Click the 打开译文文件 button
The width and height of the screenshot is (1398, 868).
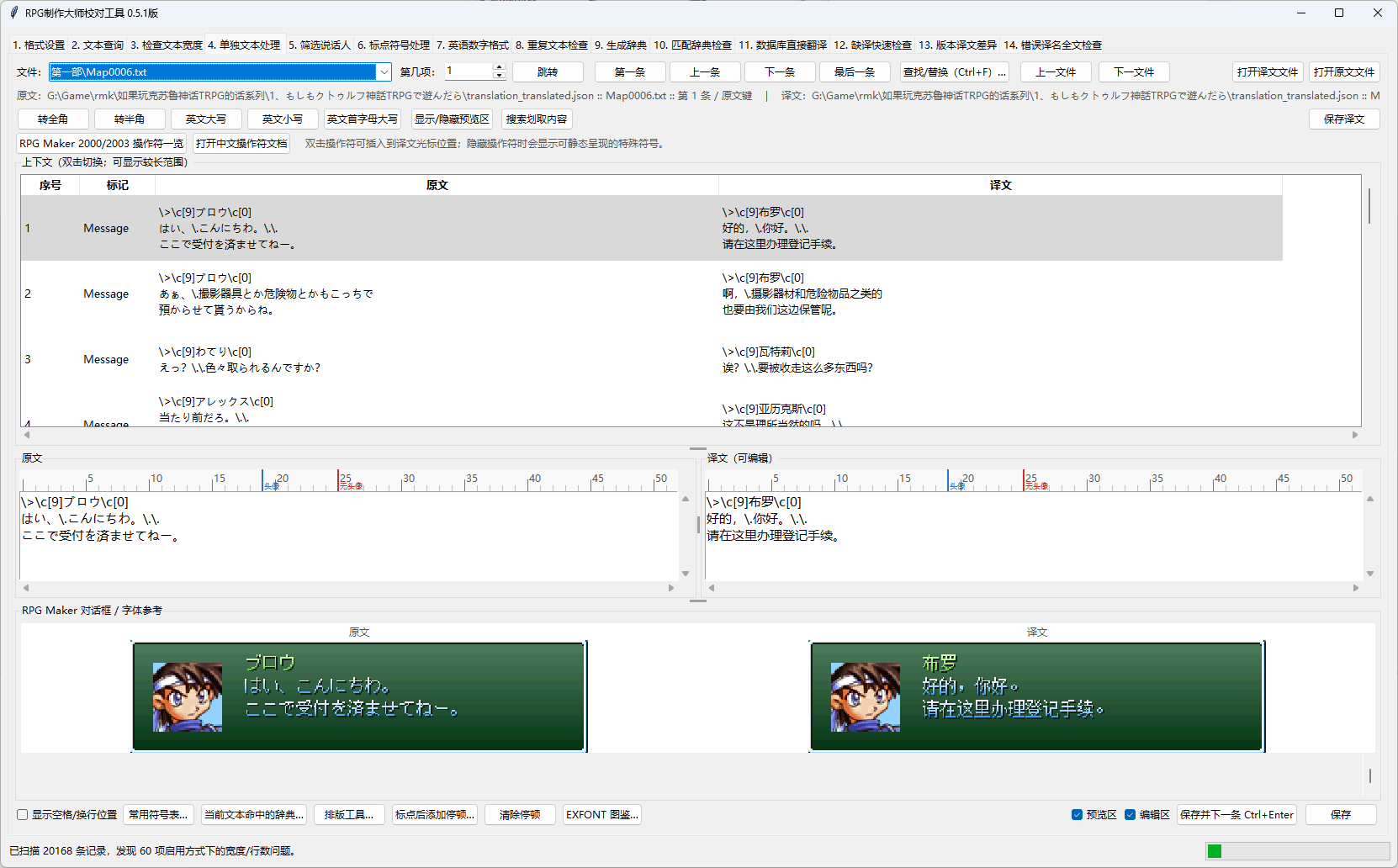(x=1268, y=72)
